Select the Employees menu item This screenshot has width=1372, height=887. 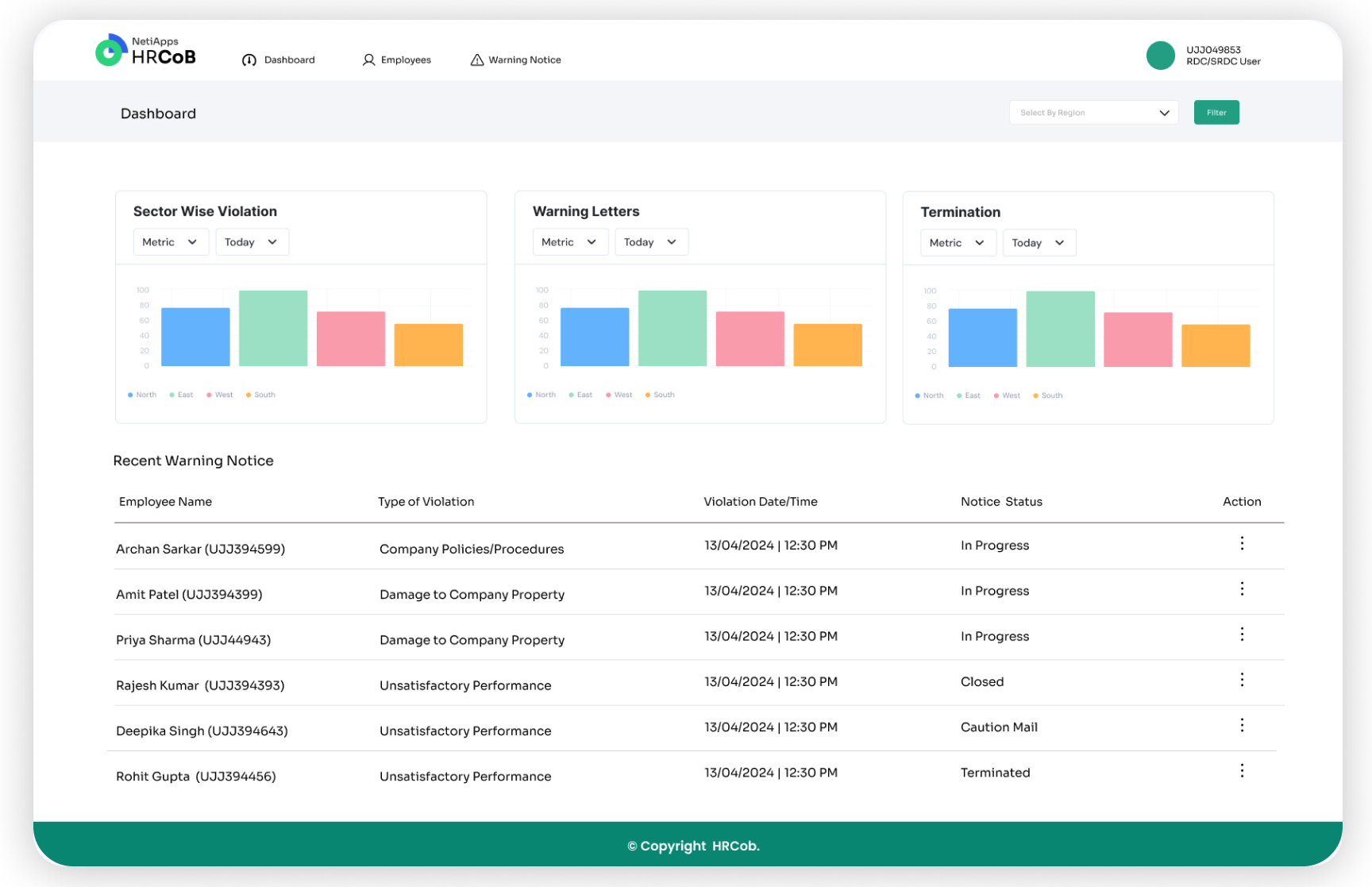point(406,60)
